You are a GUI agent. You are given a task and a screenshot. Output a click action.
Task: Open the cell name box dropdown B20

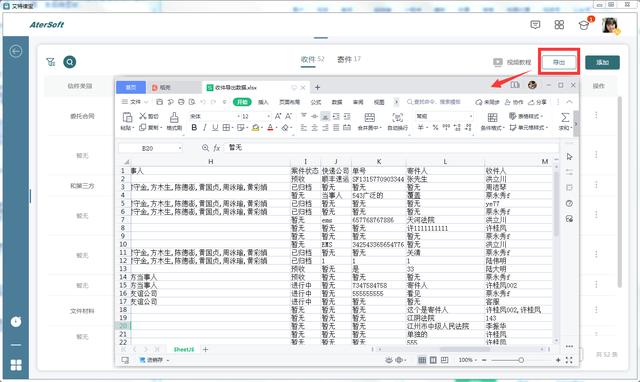pyautogui.click(x=180, y=148)
